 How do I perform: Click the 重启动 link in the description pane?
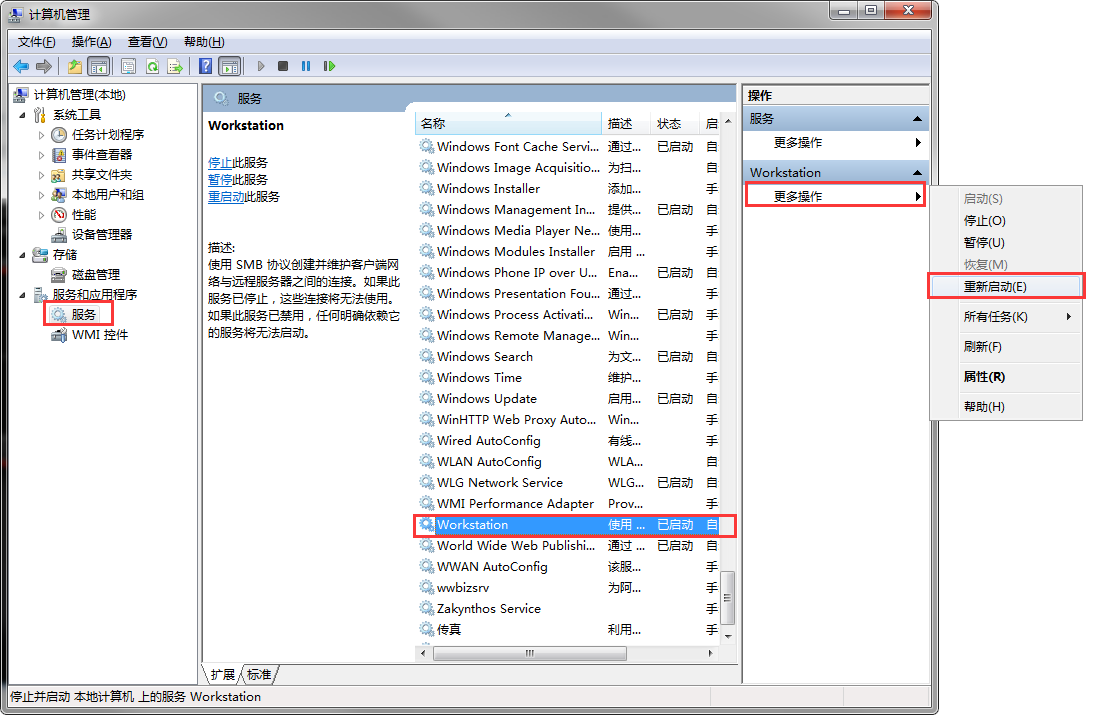tap(226, 197)
